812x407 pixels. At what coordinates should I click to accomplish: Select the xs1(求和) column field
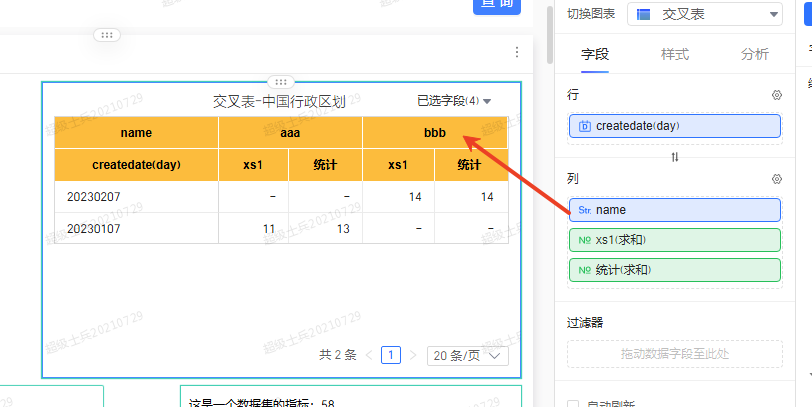pos(675,240)
